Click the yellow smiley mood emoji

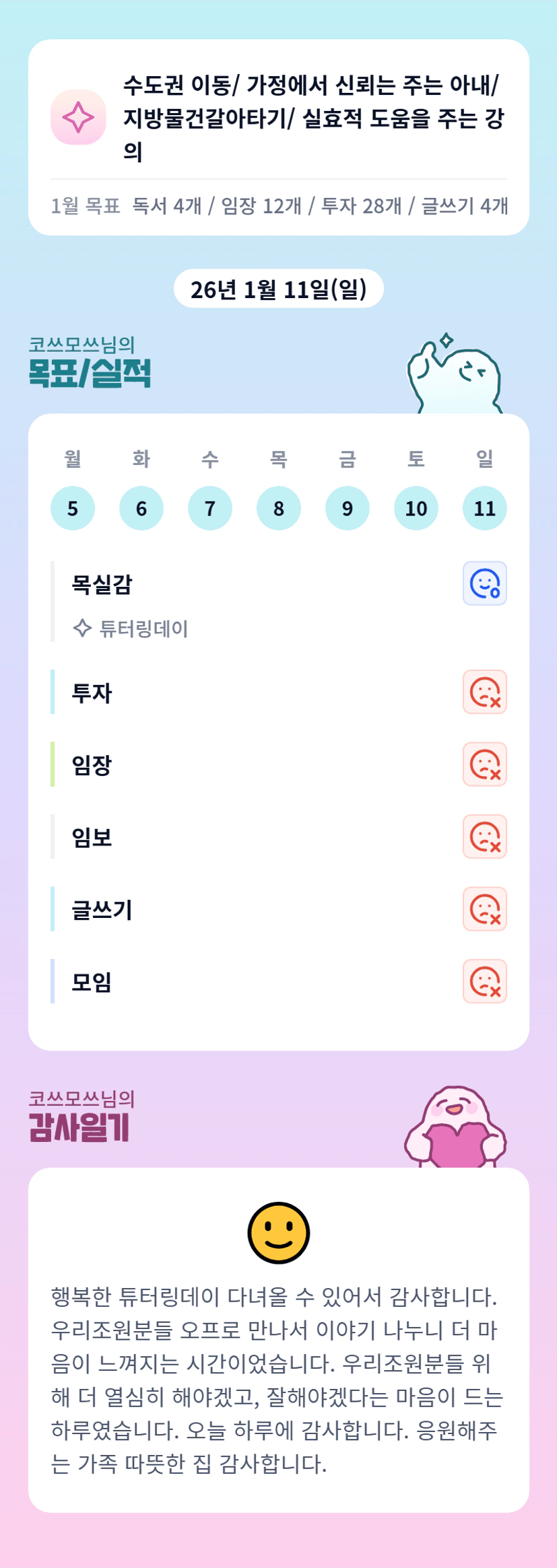[278, 1232]
